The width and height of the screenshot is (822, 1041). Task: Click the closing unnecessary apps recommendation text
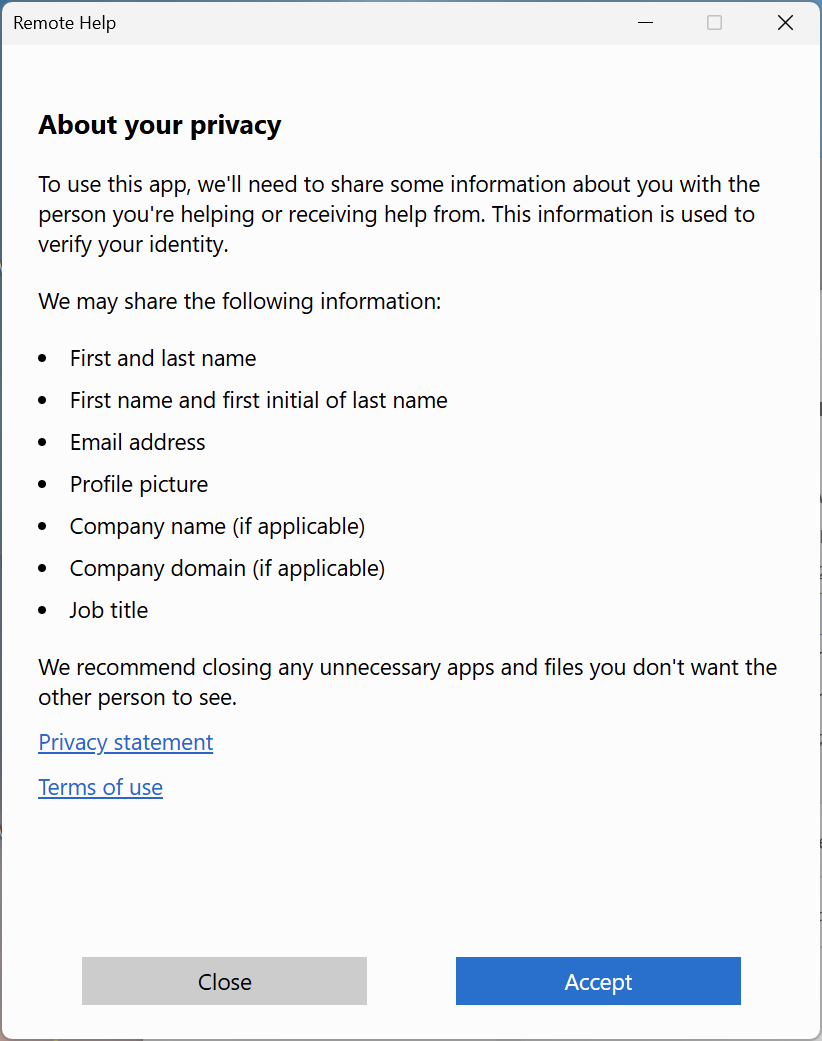tap(408, 682)
